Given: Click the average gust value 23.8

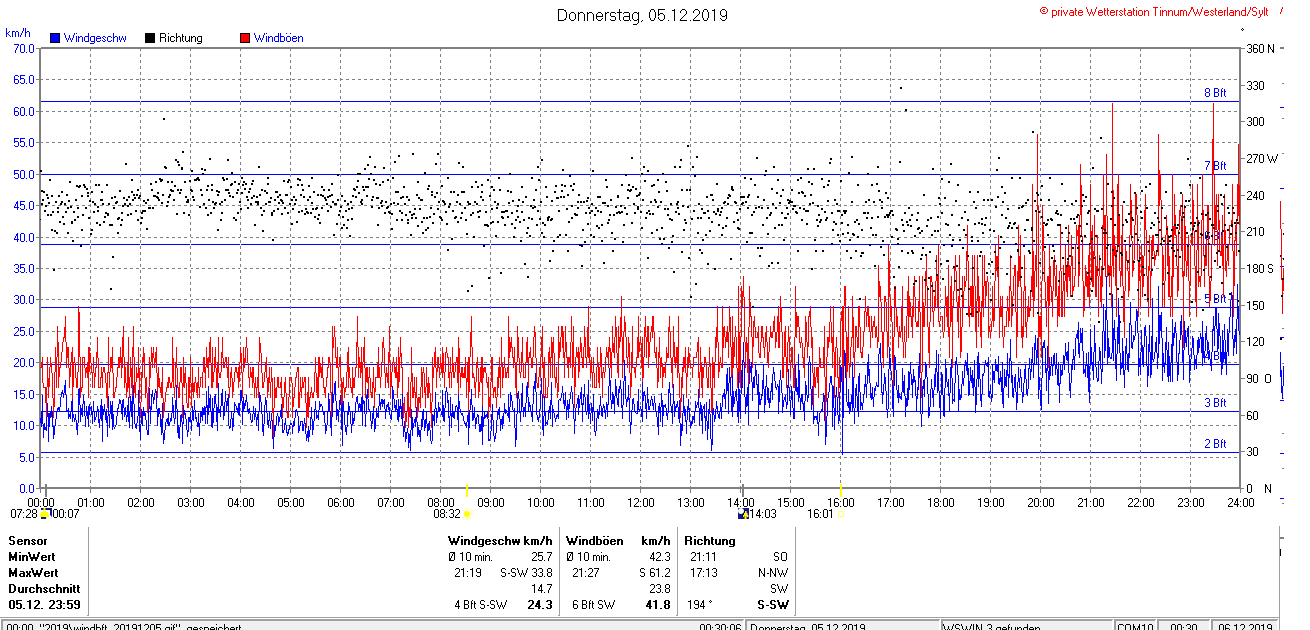Looking at the screenshot, I should click(x=660, y=589).
